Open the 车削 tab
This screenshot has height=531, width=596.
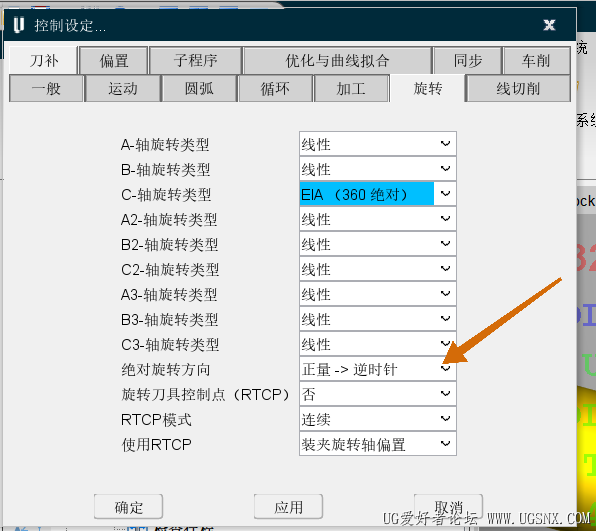[536, 60]
